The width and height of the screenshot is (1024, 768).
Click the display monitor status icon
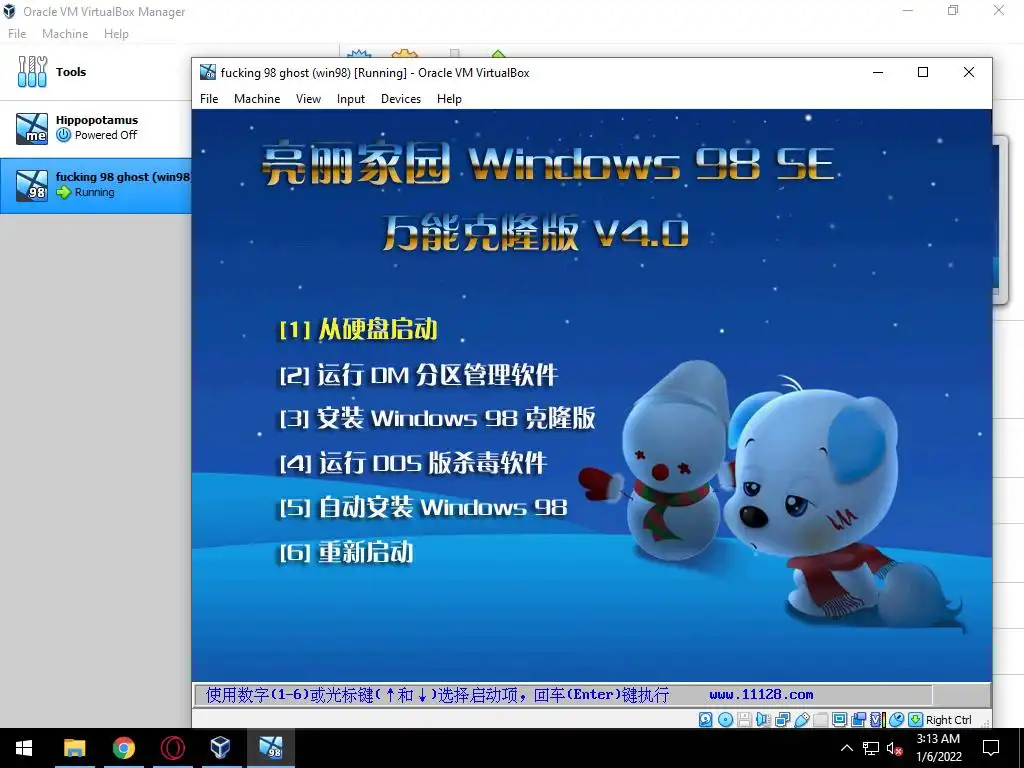[839, 720]
